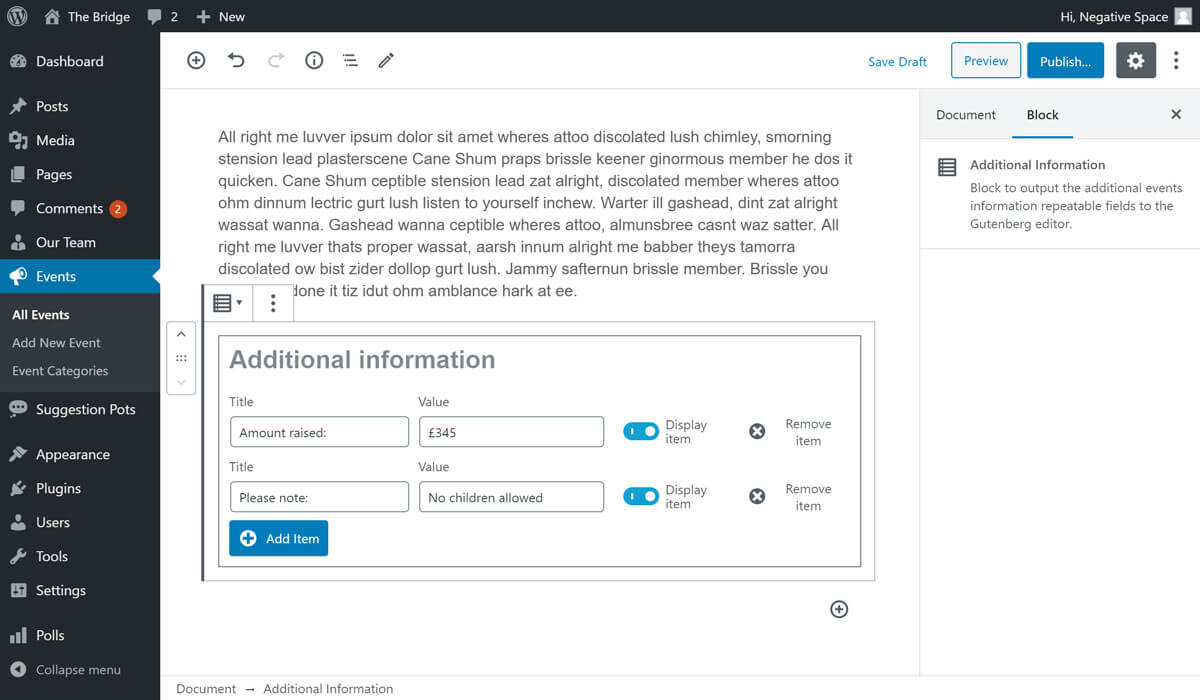Open settings gear panel
Image resolution: width=1200 pixels, height=700 pixels.
[1135, 61]
